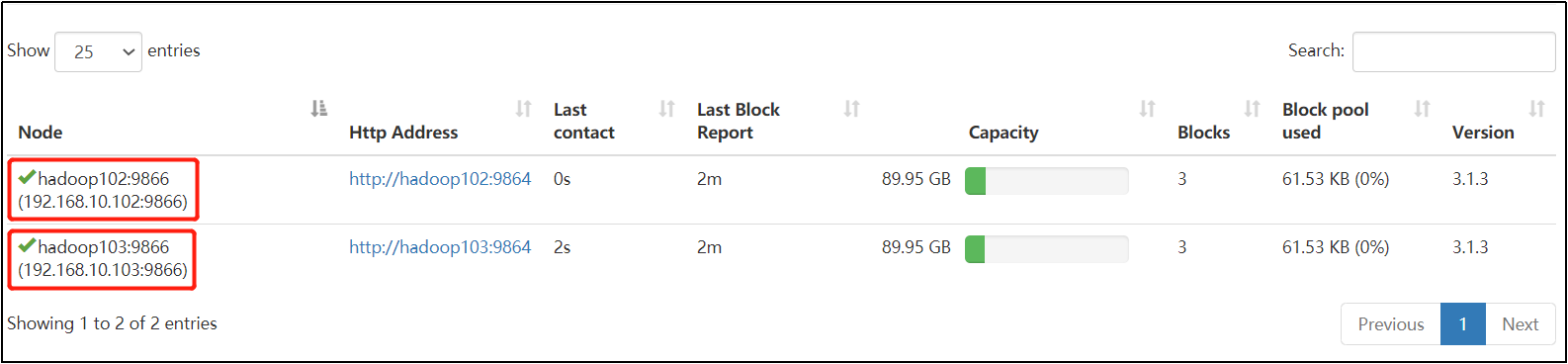Click hadoop103 capacity usage bar
This screenshot has width=1568, height=364.
pyautogui.click(x=1046, y=249)
